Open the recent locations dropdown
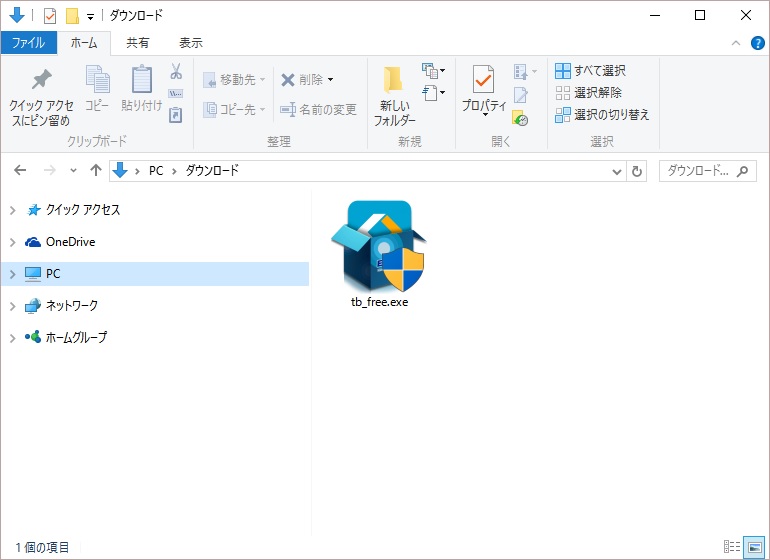Image resolution: width=770 pixels, height=560 pixels. tap(73, 170)
